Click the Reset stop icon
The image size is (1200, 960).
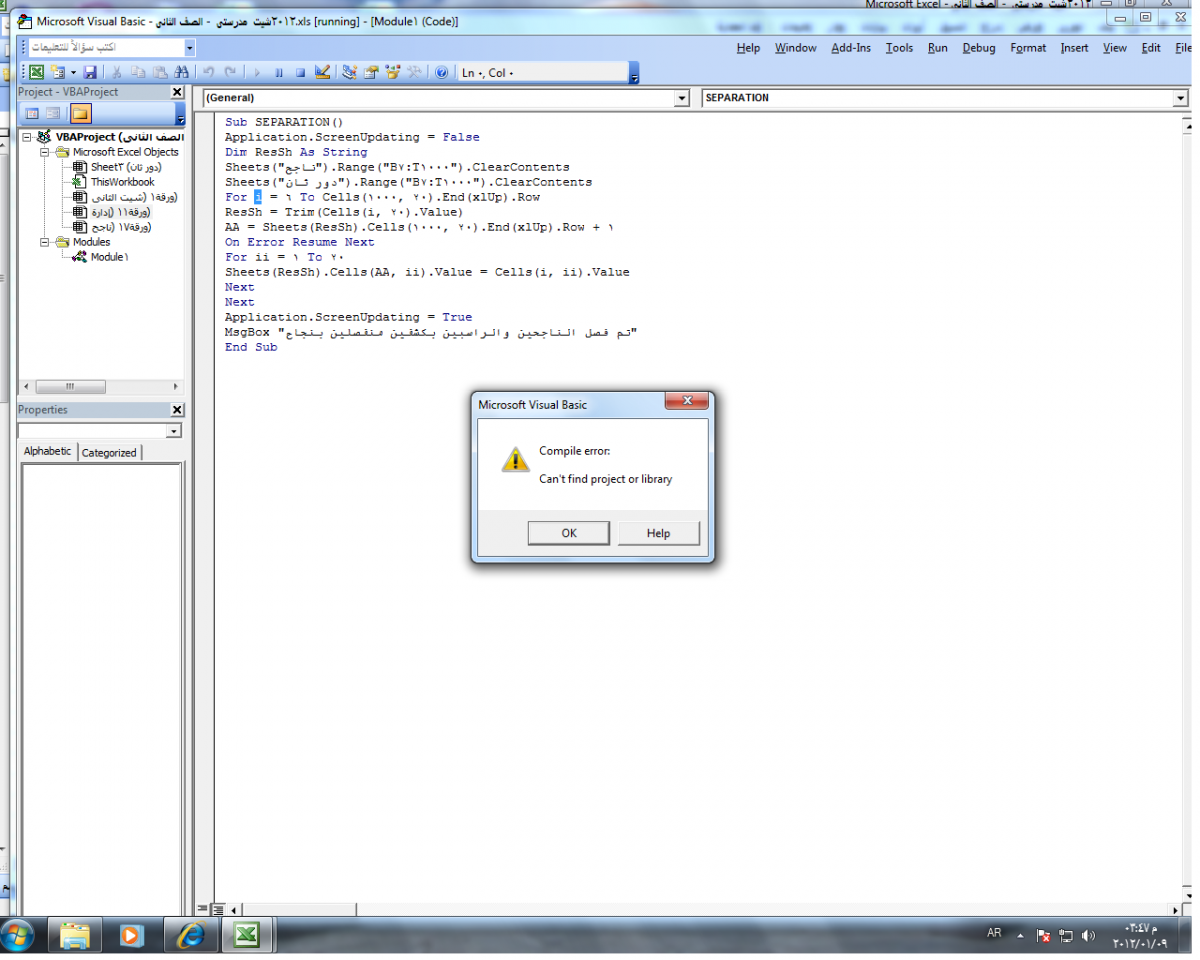pyautogui.click(x=300, y=72)
